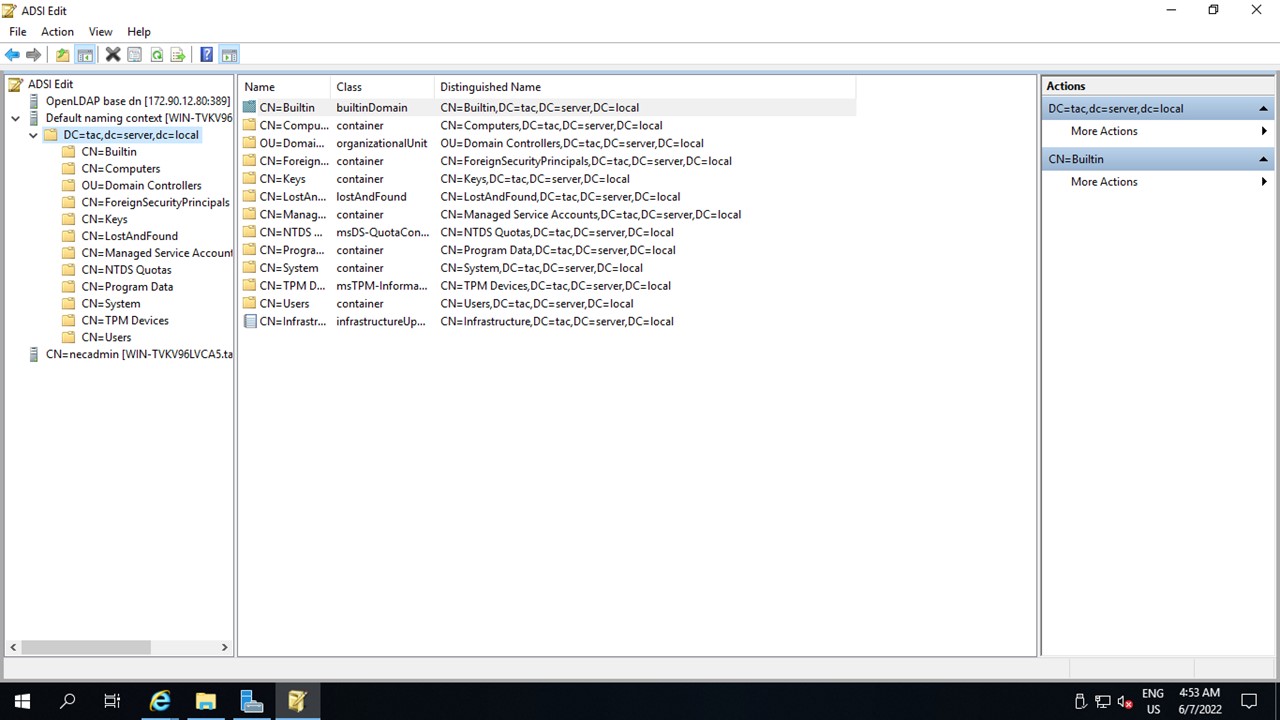This screenshot has width=1280, height=720.
Task: Click tree pane scroll left arrow
Action: (14, 648)
